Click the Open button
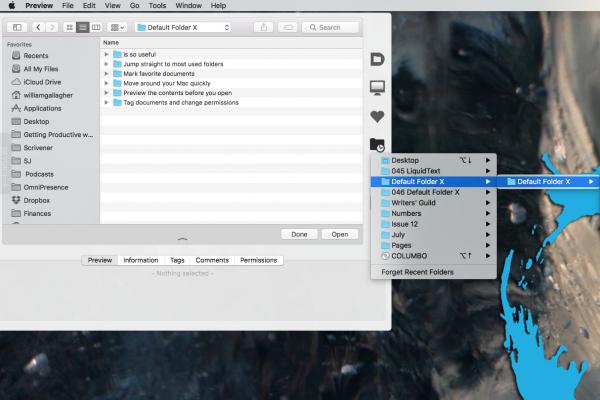 coord(340,234)
